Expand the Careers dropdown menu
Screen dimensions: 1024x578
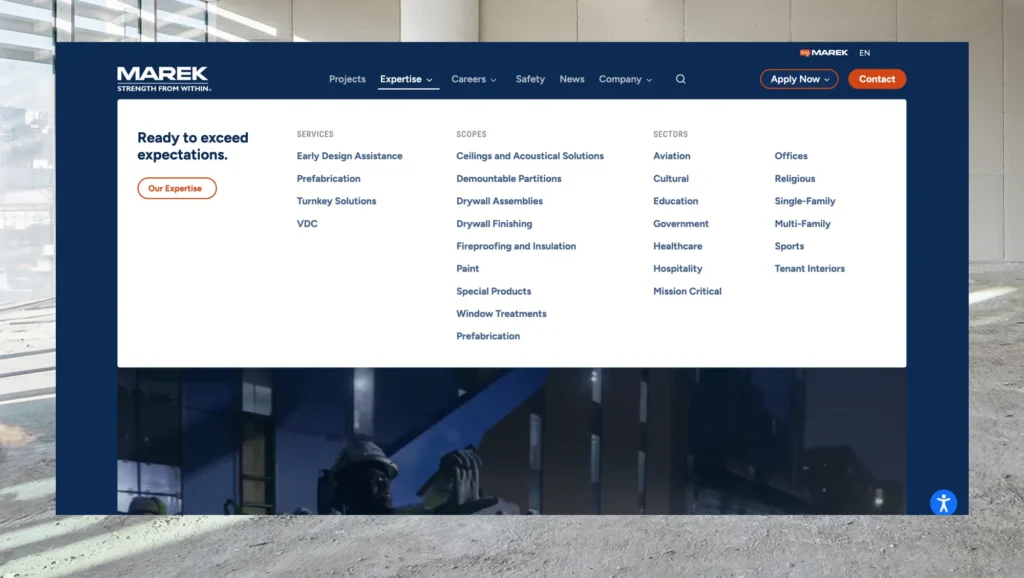point(474,79)
